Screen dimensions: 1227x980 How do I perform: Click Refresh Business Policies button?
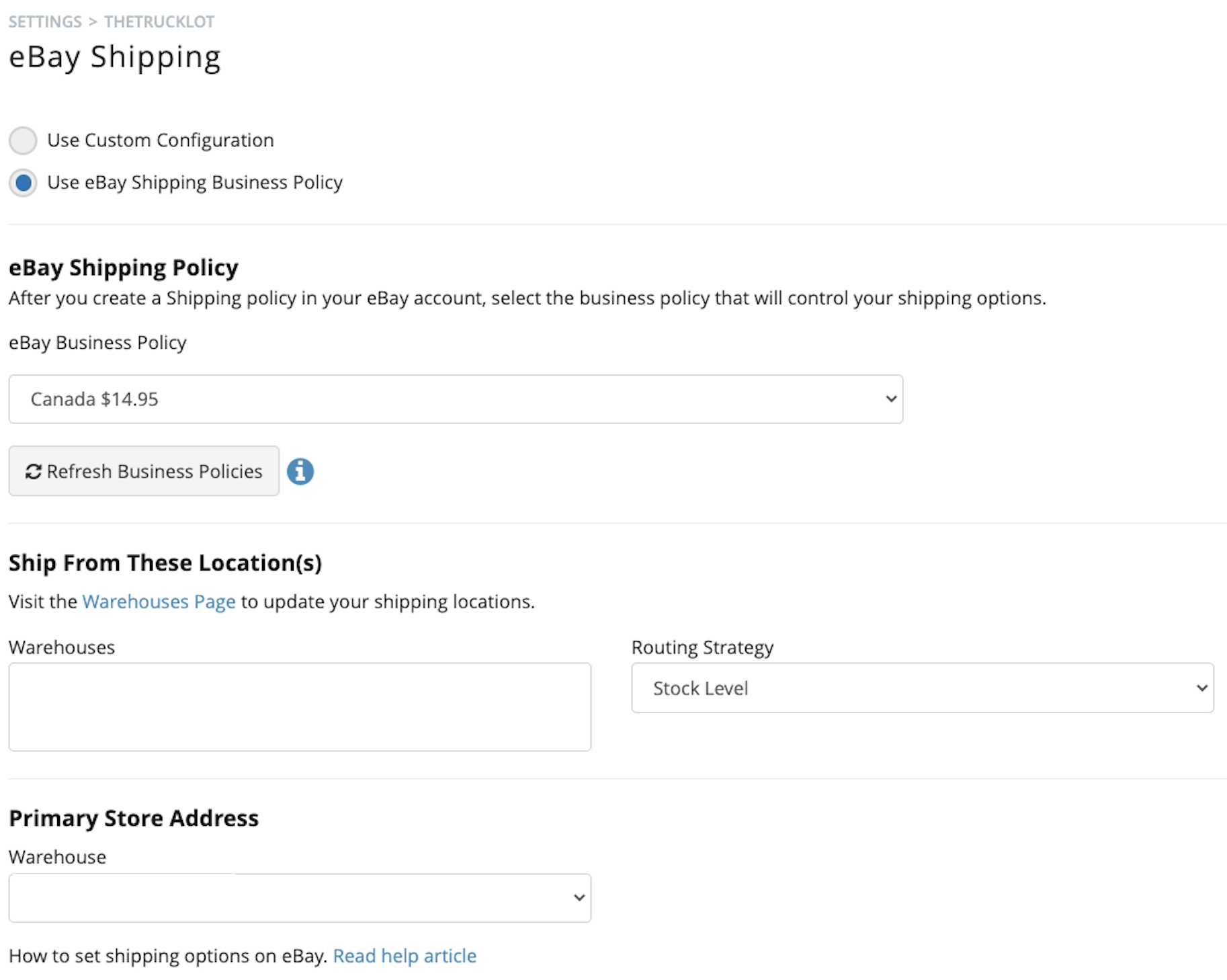tap(144, 471)
